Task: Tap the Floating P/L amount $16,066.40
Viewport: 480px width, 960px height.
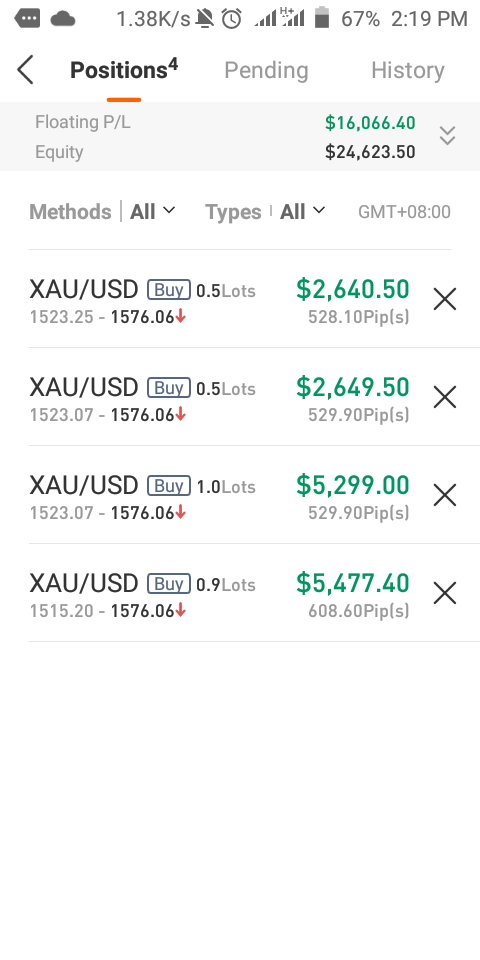Action: tap(370, 123)
